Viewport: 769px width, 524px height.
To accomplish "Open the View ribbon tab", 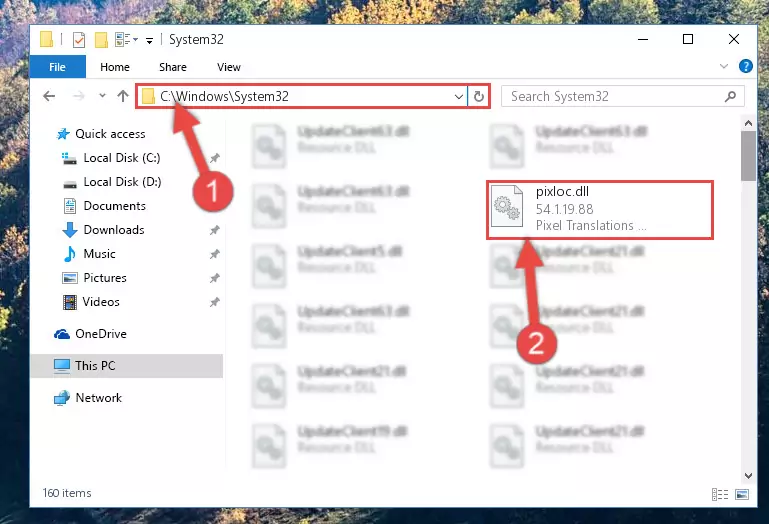I will click(229, 67).
